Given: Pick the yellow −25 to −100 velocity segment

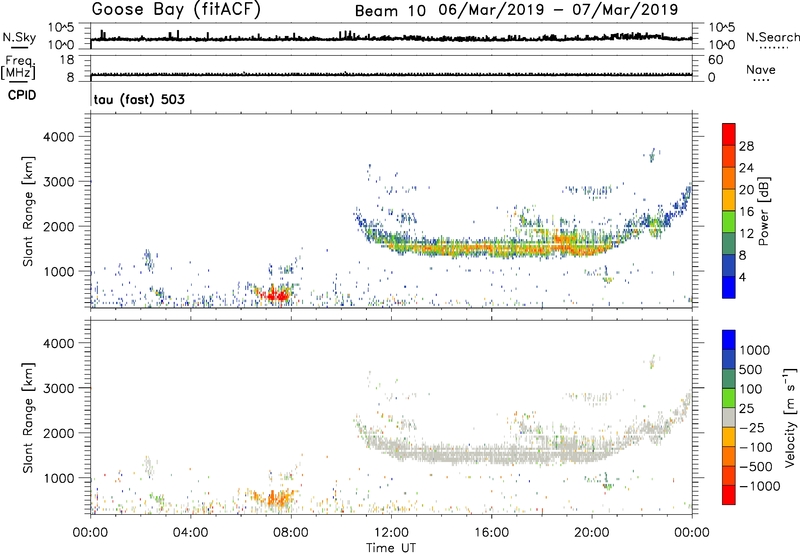Looking at the screenshot, I should click(729, 437).
